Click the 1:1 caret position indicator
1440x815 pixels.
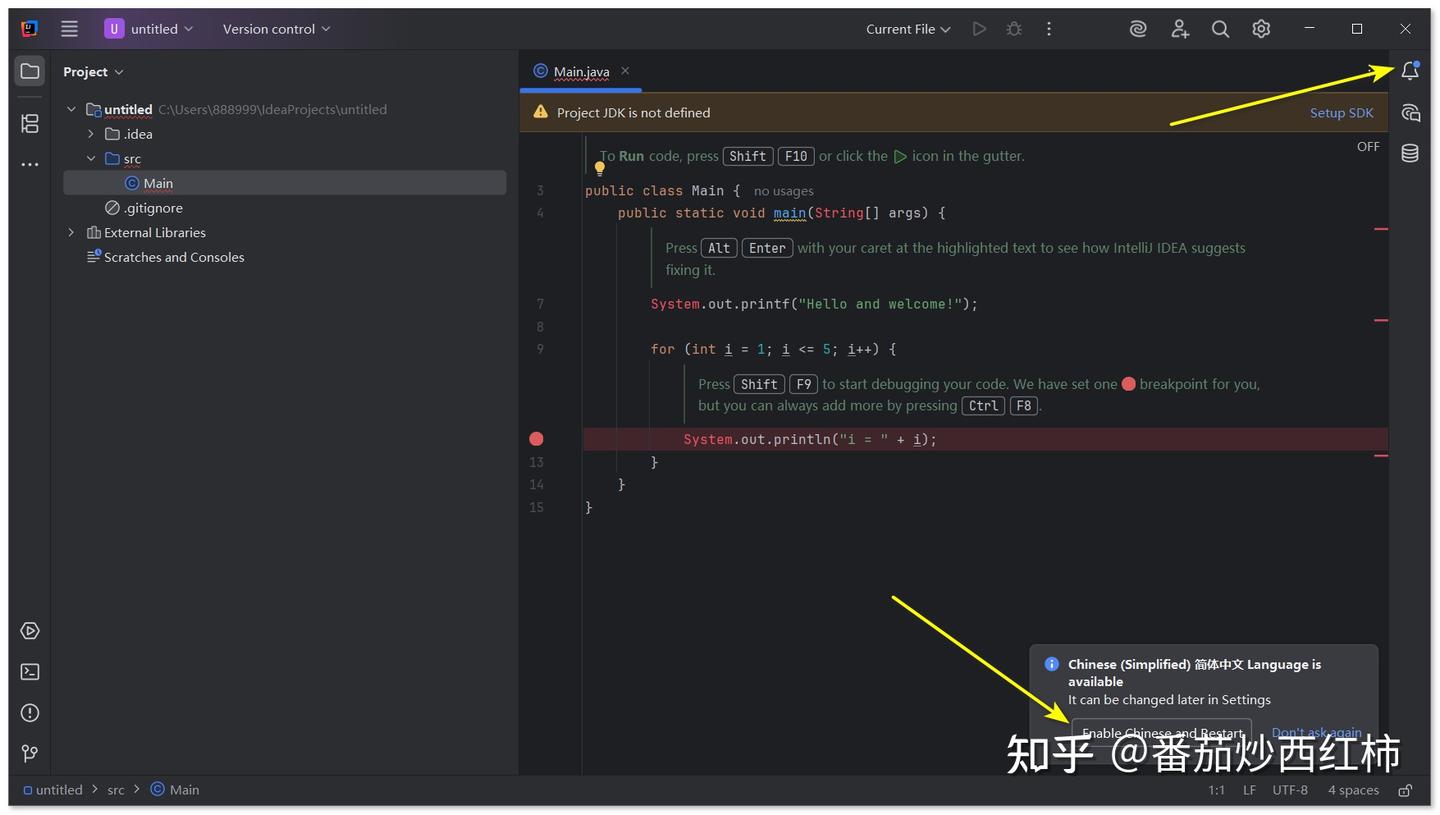tap(1216, 790)
